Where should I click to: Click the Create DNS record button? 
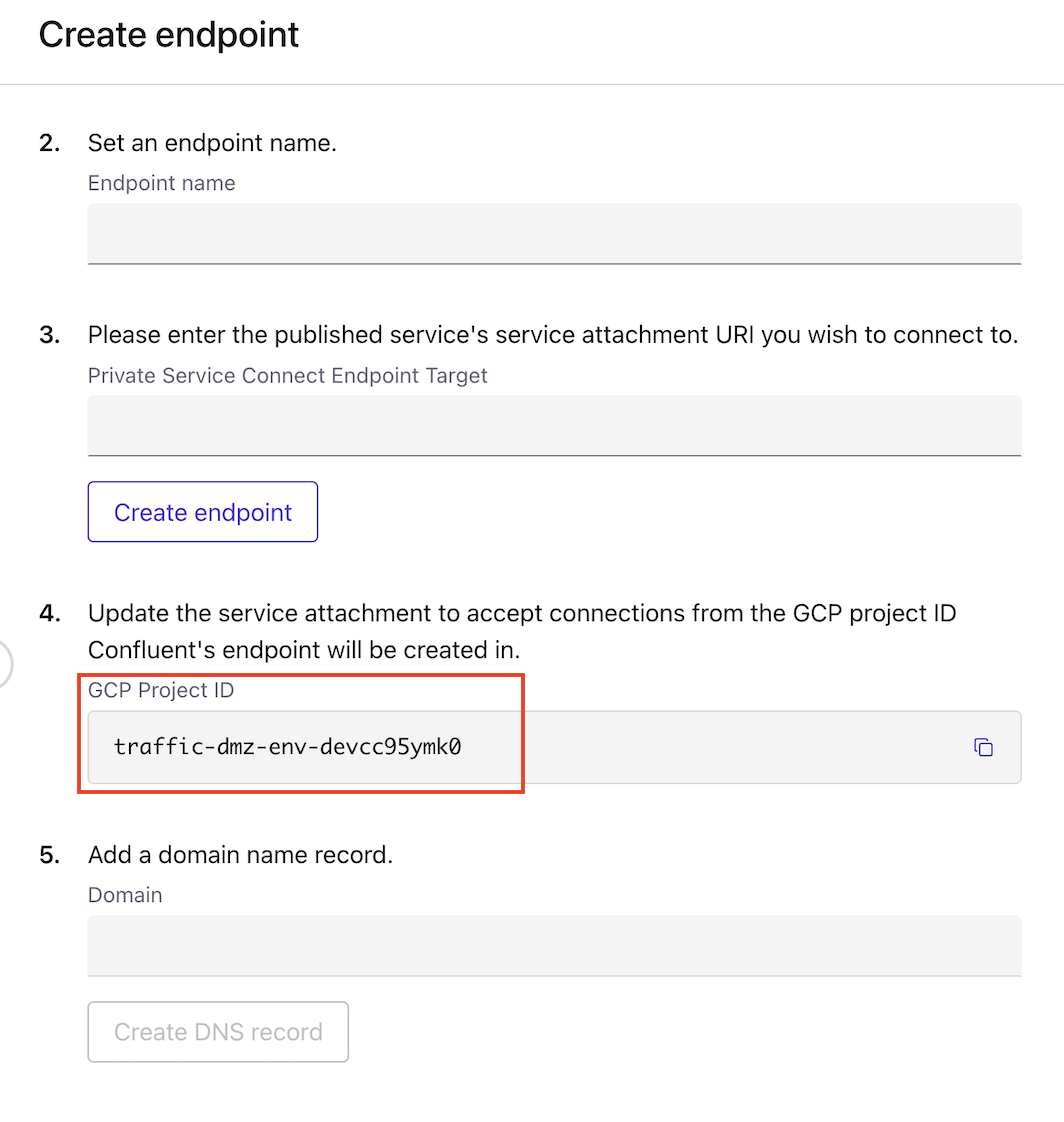click(x=217, y=1031)
